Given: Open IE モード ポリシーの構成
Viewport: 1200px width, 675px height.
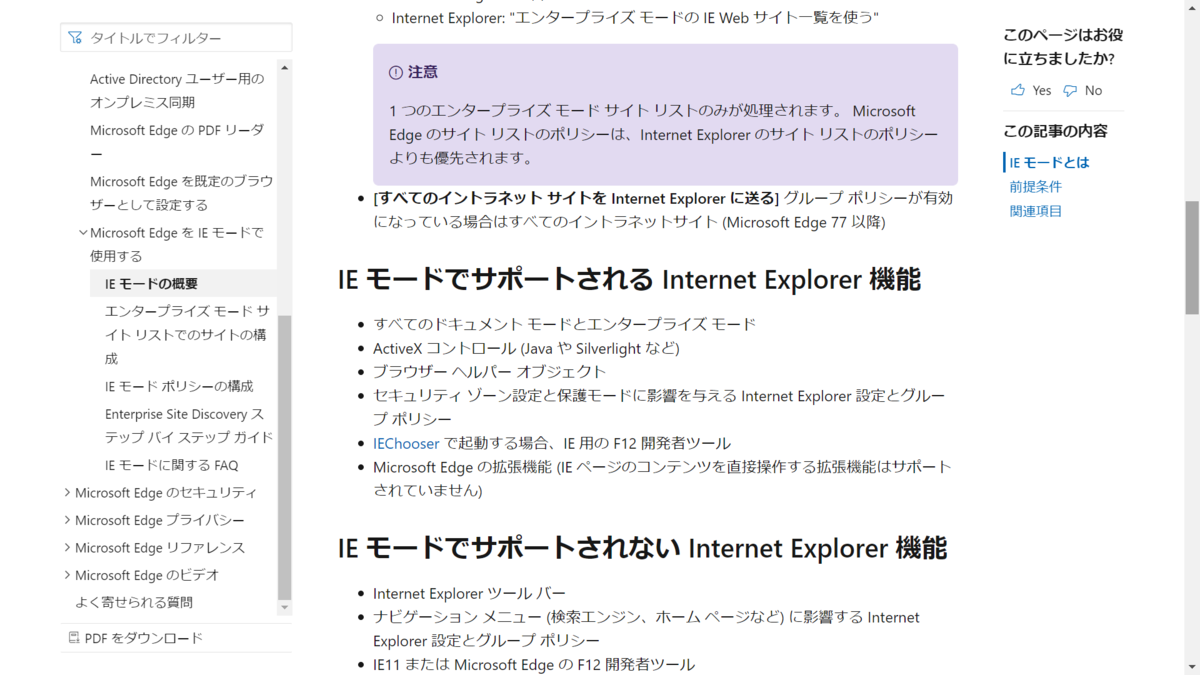Looking at the screenshot, I should click(179, 386).
